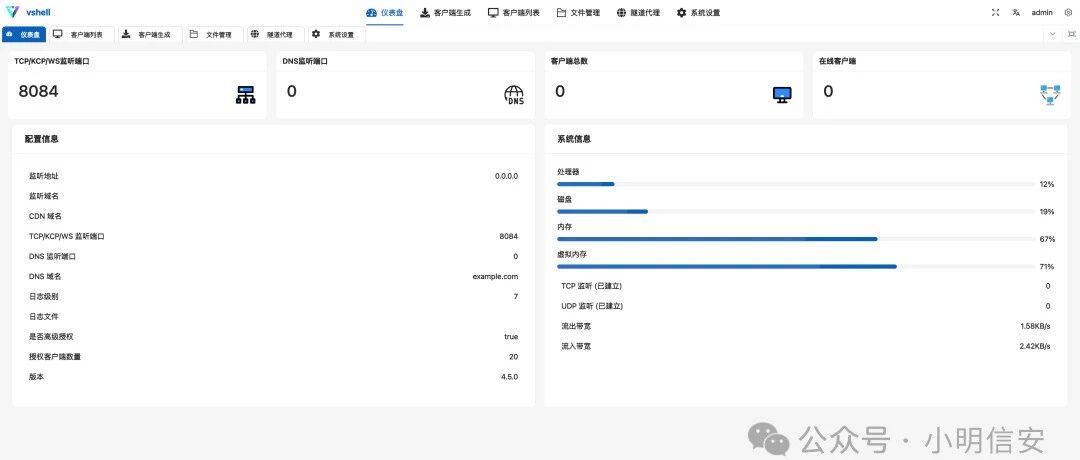Image resolution: width=1080 pixels, height=460 pixels.
Task: Click the 虚拟内存 usage progress bar
Action: point(797,266)
